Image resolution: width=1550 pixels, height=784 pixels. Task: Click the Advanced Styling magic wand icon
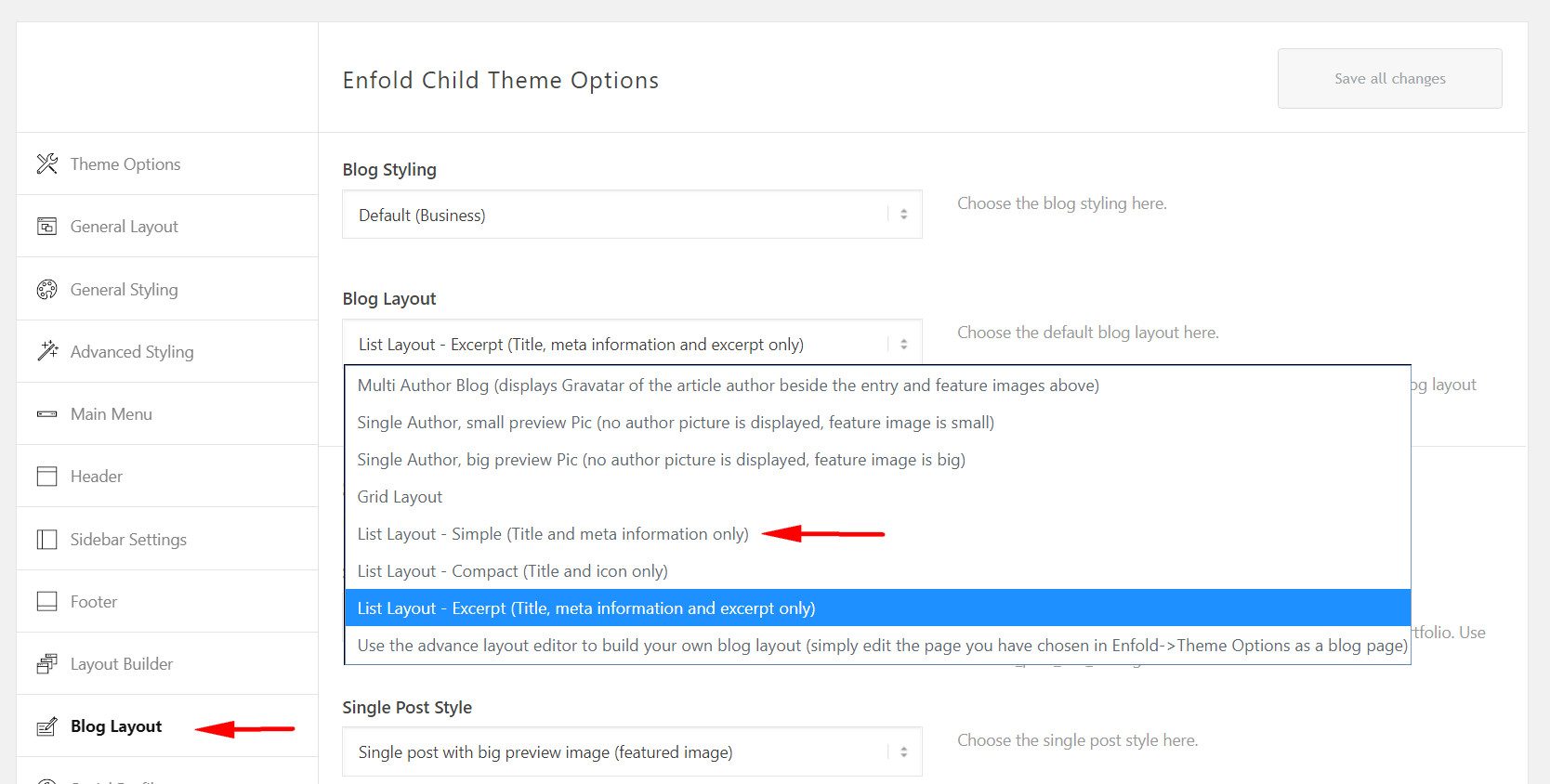coord(47,351)
